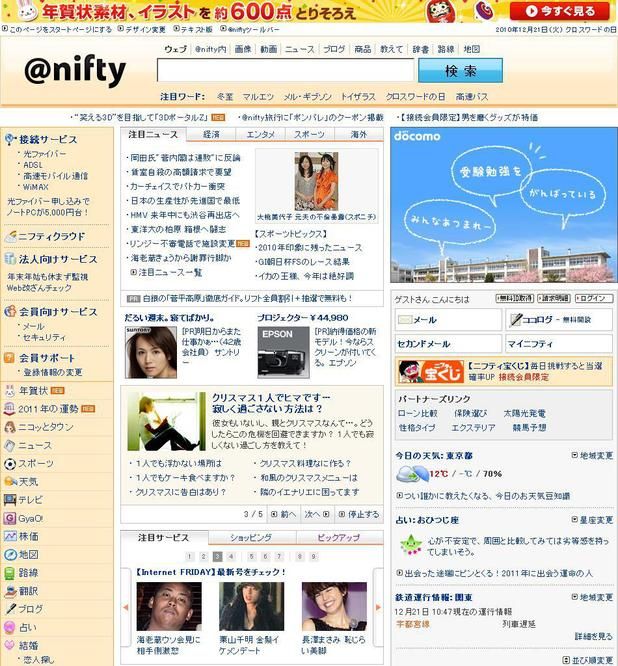Select the 画像 search category

click(243, 49)
